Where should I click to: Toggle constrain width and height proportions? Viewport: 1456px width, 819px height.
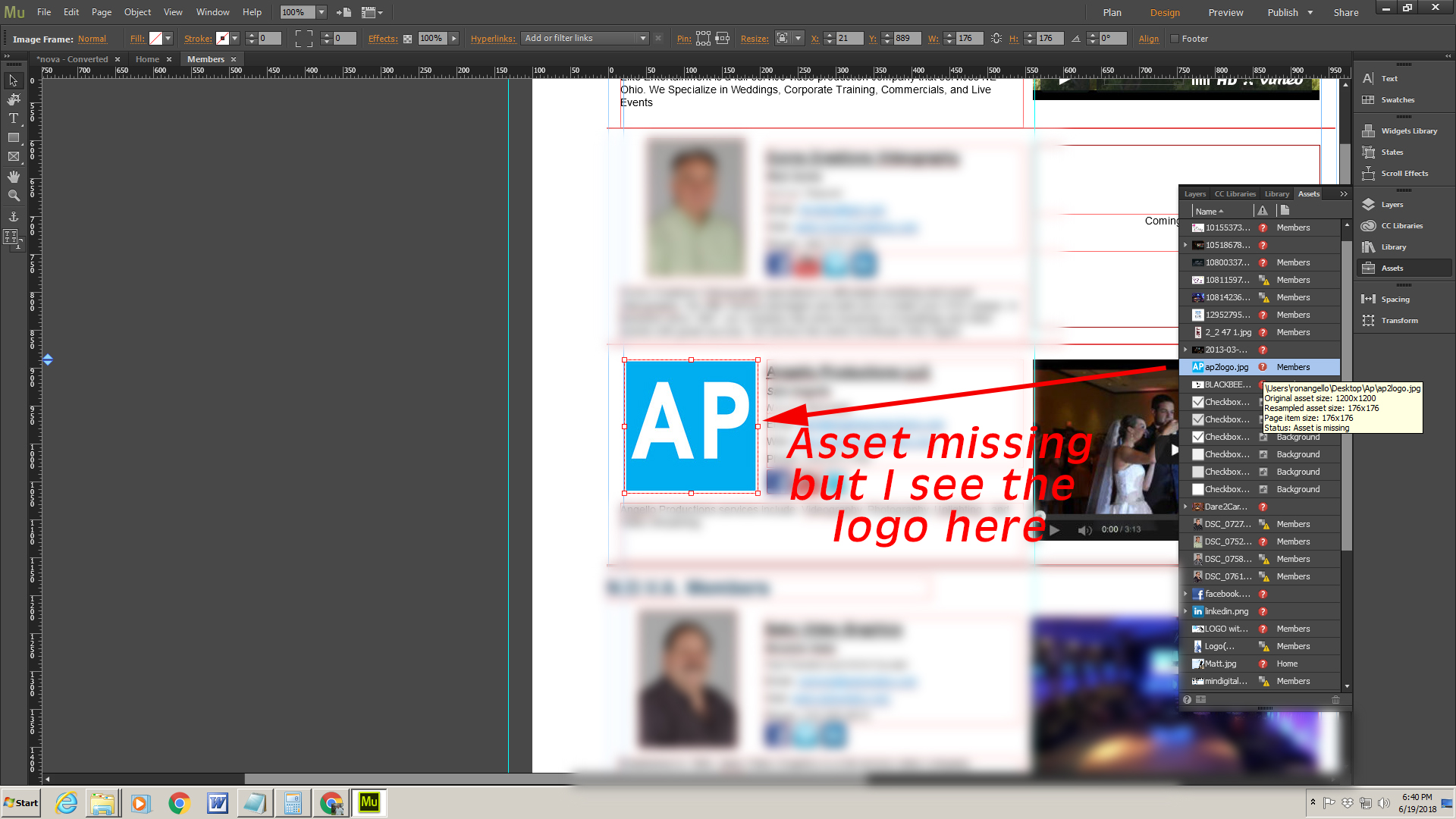pyautogui.click(x=996, y=38)
